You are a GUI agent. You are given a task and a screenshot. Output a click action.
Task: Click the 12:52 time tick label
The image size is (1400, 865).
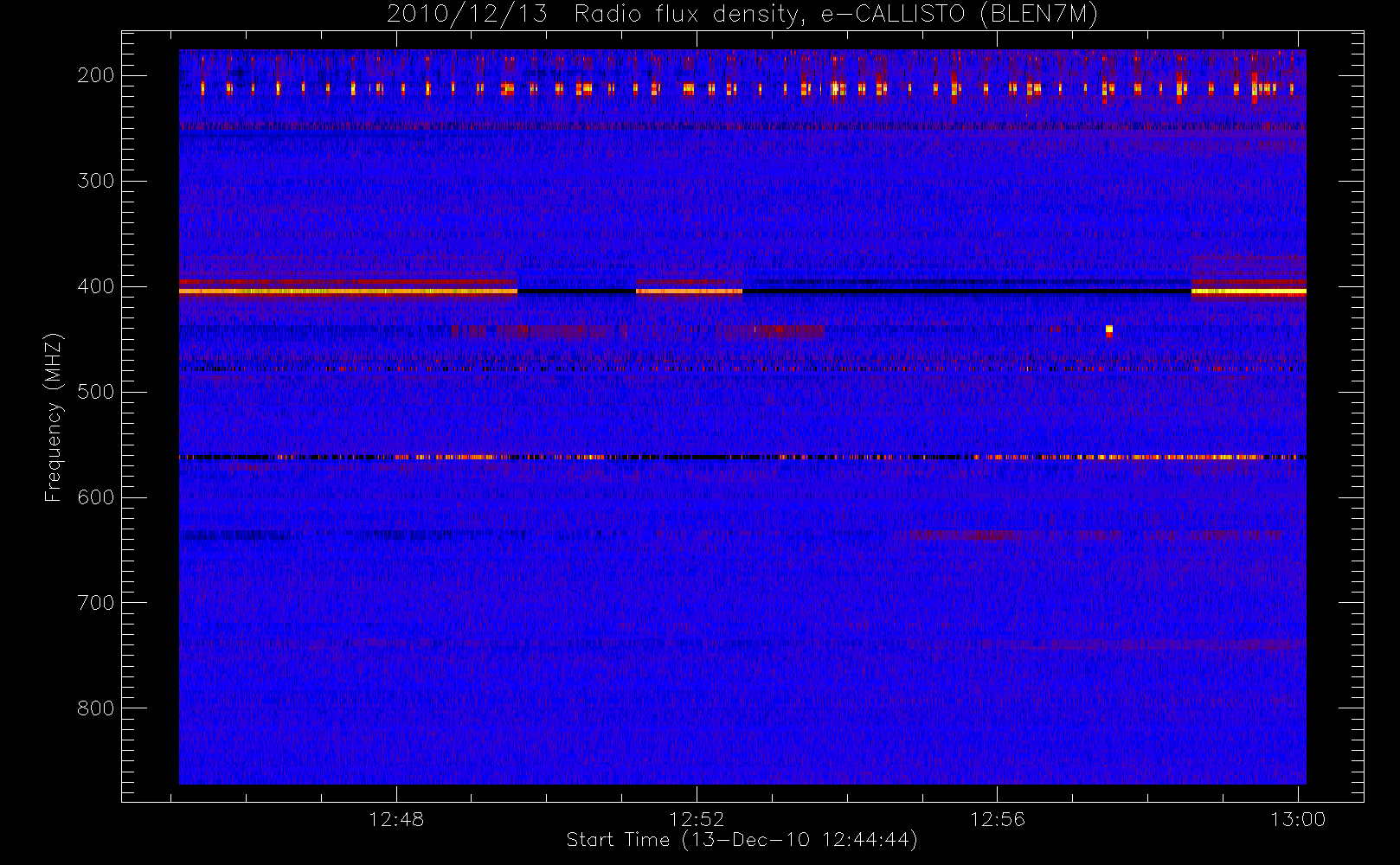coord(697,819)
